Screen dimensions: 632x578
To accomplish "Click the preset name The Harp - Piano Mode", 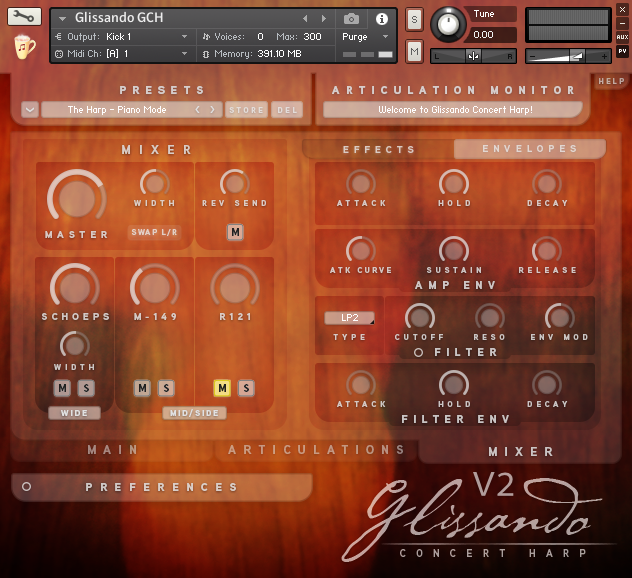I will (x=117, y=110).
